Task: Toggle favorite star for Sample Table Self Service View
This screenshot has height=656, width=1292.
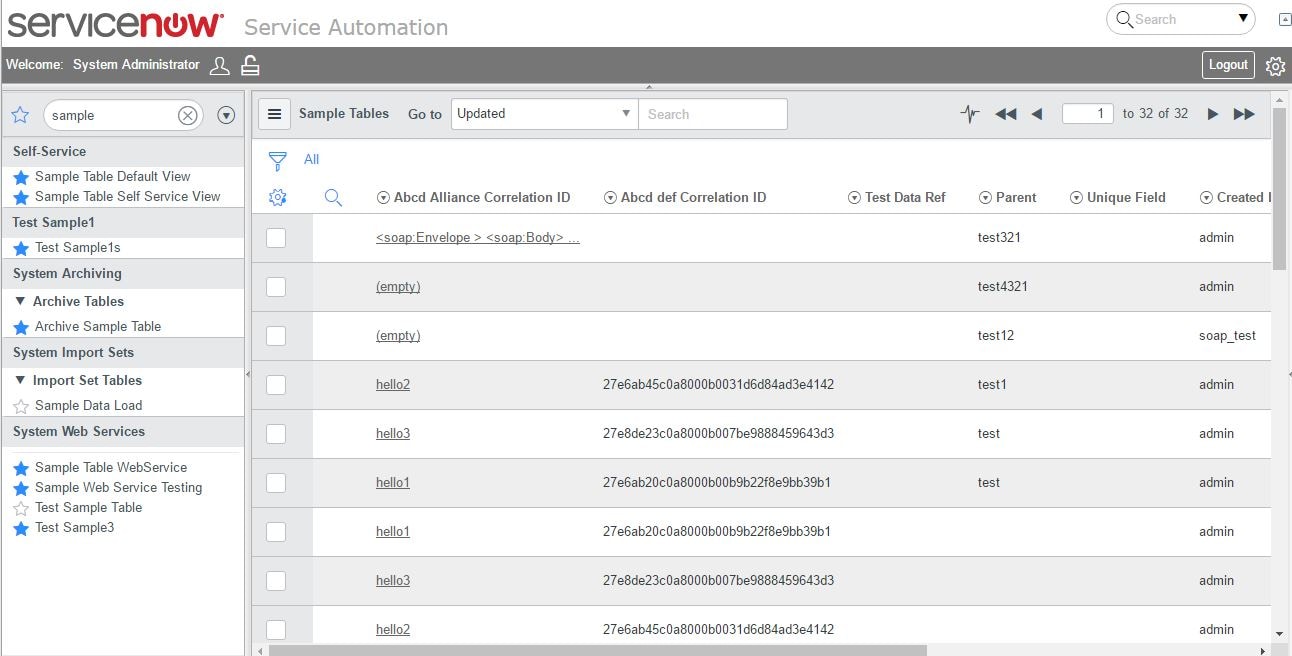Action: (x=21, y=197)
